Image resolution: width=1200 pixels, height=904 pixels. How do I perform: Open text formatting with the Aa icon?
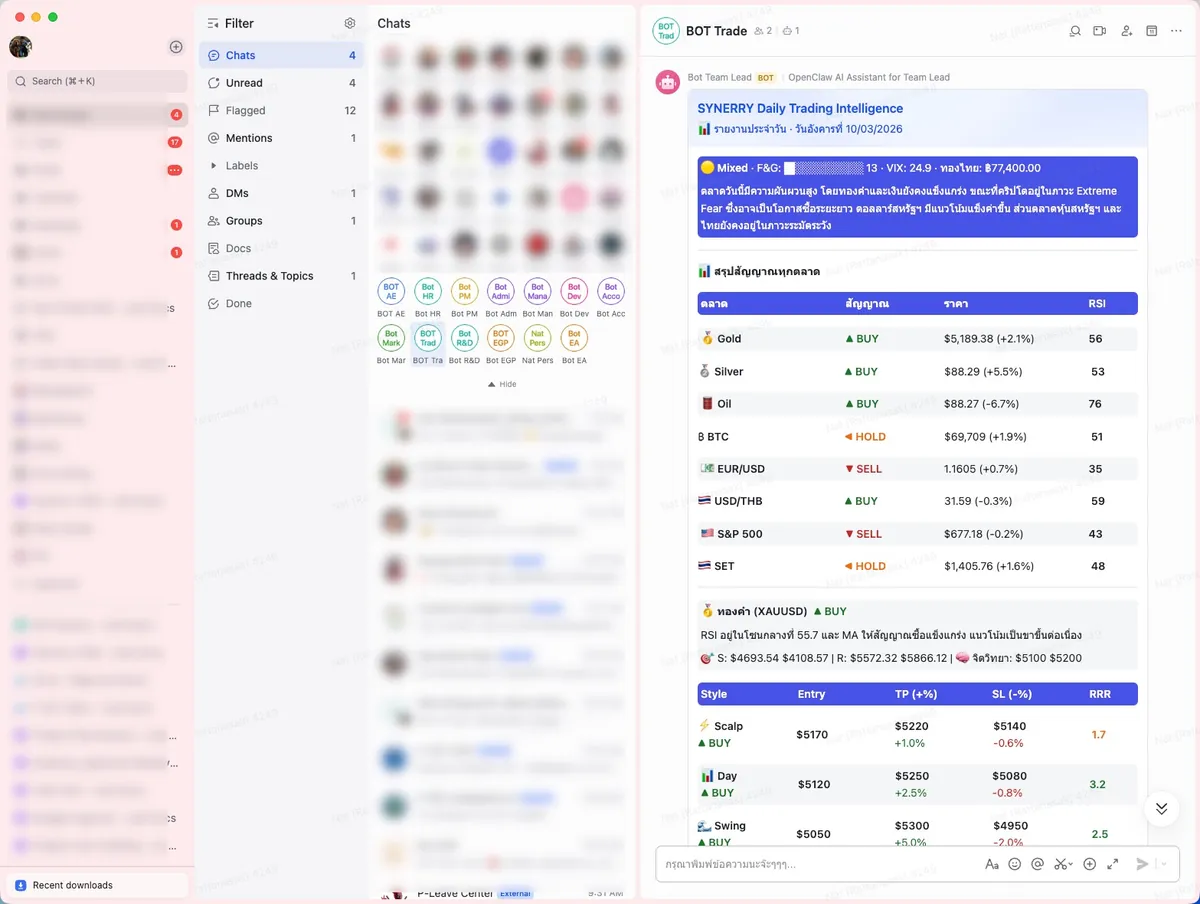(992, 863)
